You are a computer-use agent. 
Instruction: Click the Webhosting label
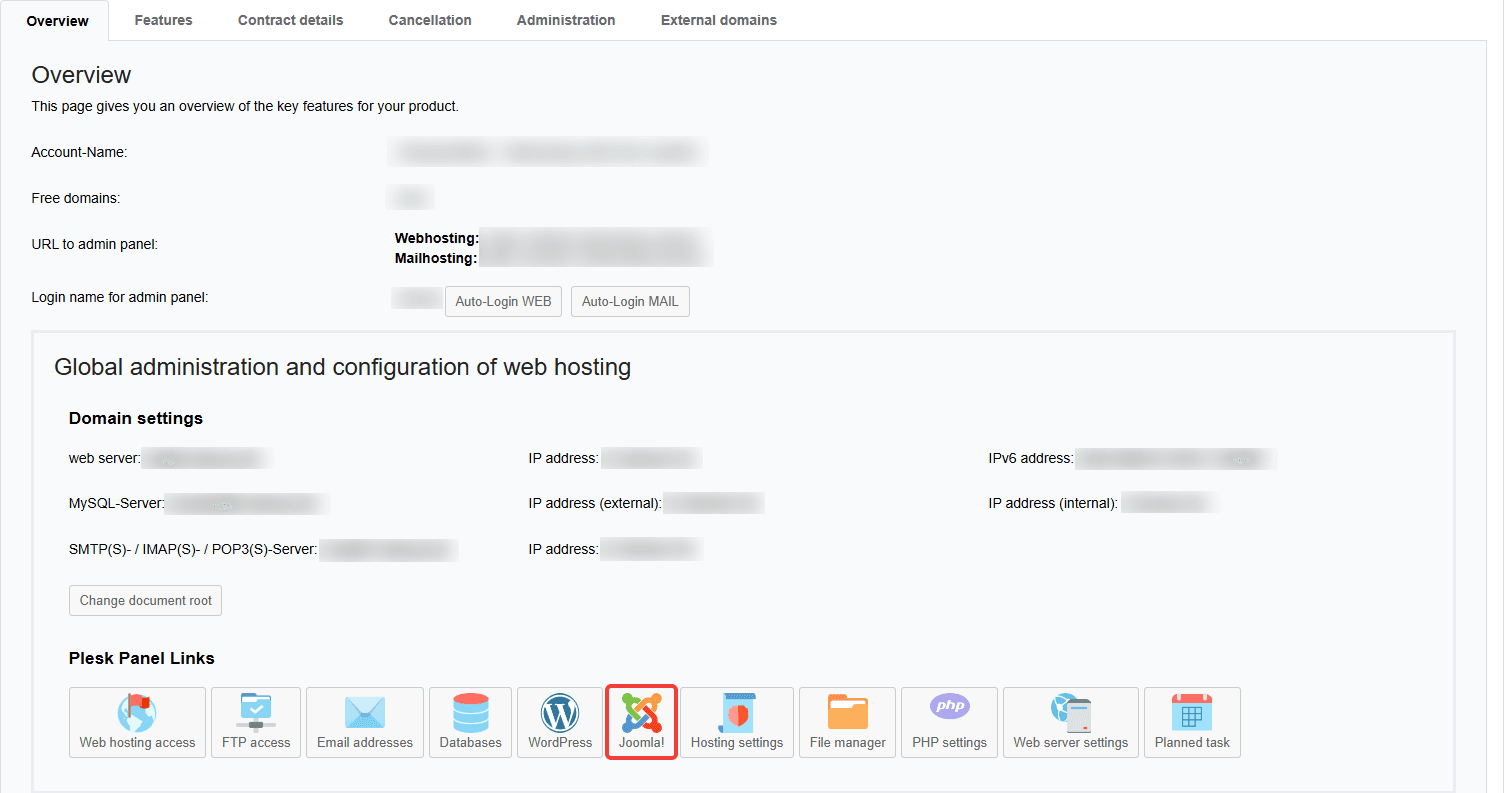437,238
